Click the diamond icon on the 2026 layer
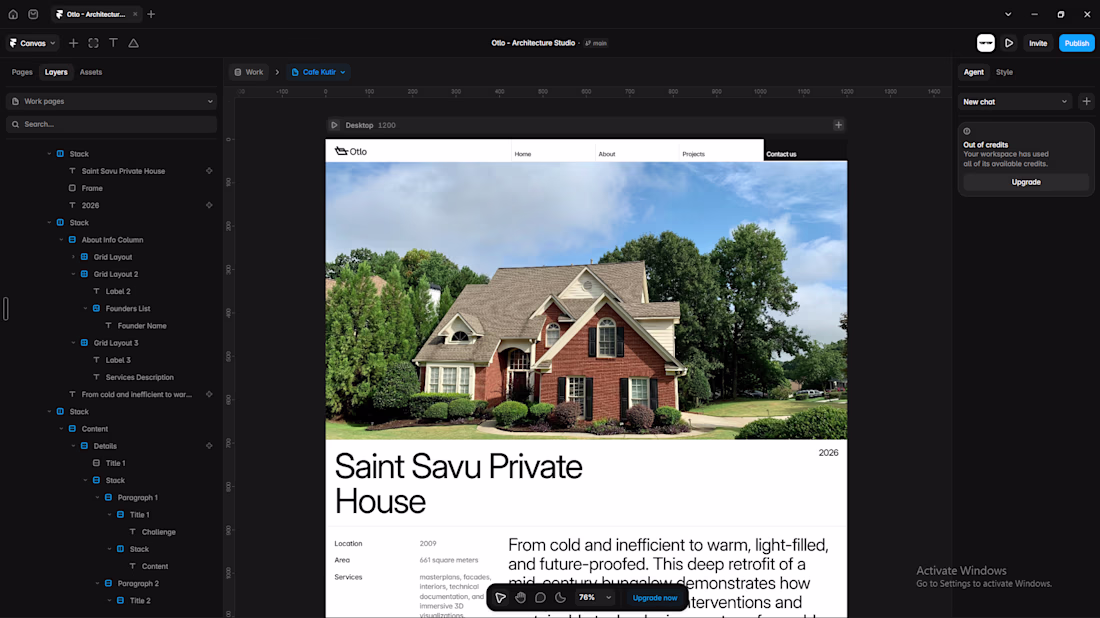The image size is (1100, 618). tap(209, 205)
